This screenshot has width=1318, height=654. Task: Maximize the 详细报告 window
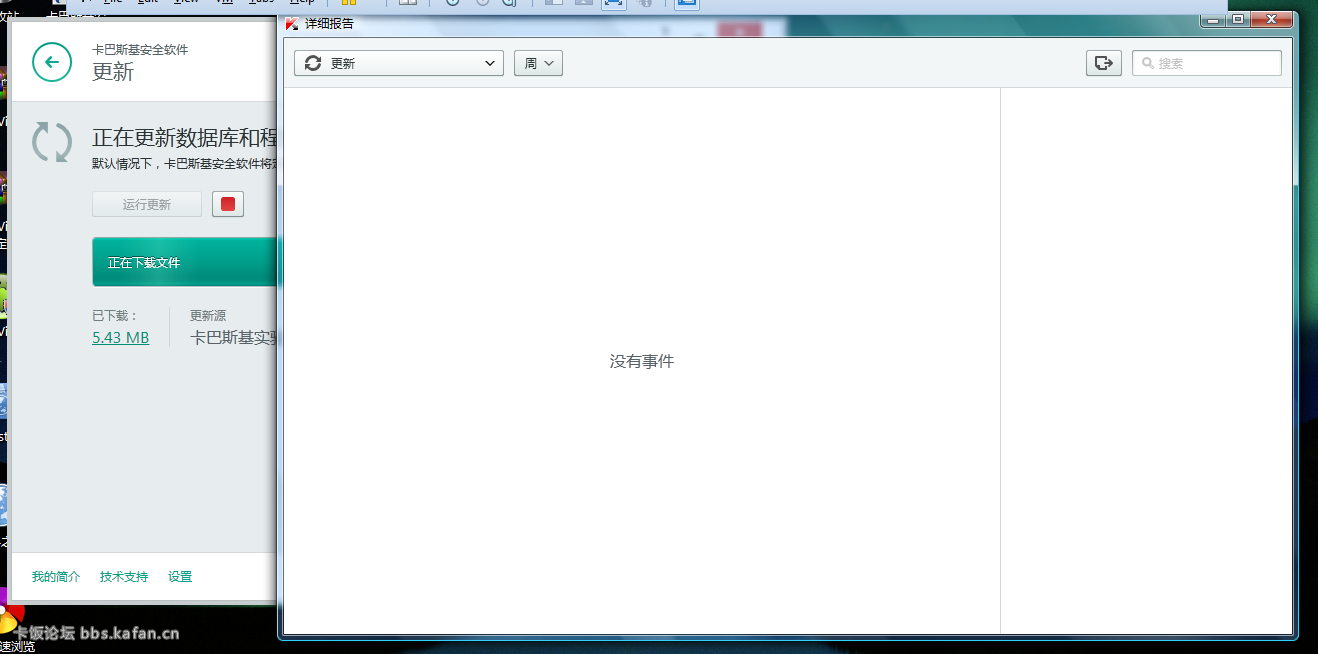click(x=1239, y=19)
